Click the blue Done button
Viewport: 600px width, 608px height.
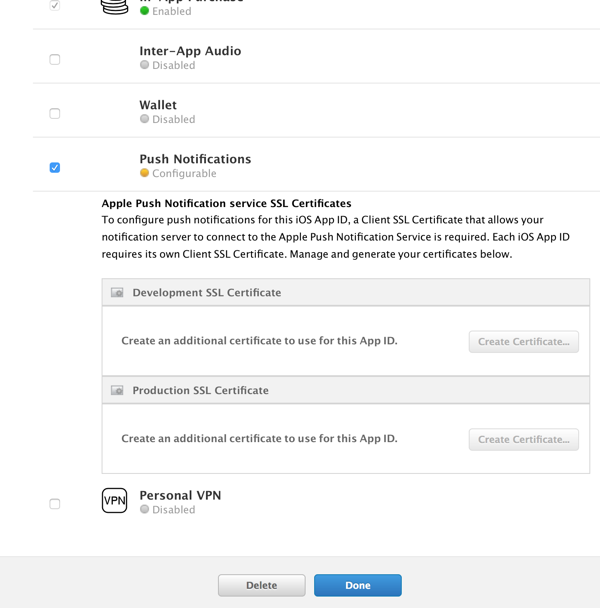tap(357, 585)
